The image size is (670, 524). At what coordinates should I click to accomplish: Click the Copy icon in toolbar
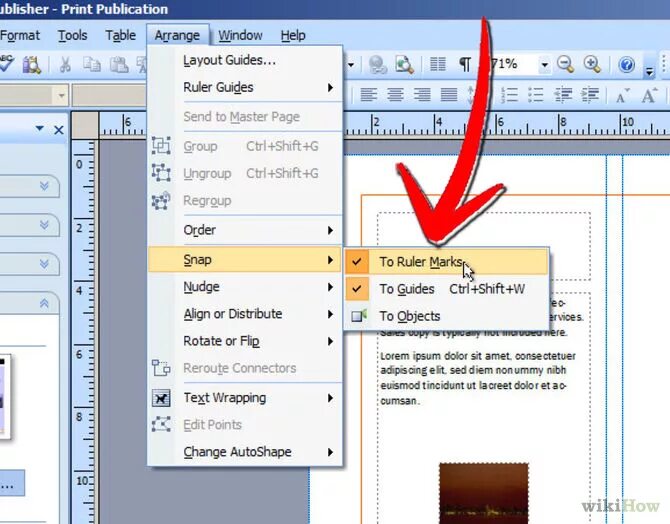pyautogui.click(x=92, y=65)
